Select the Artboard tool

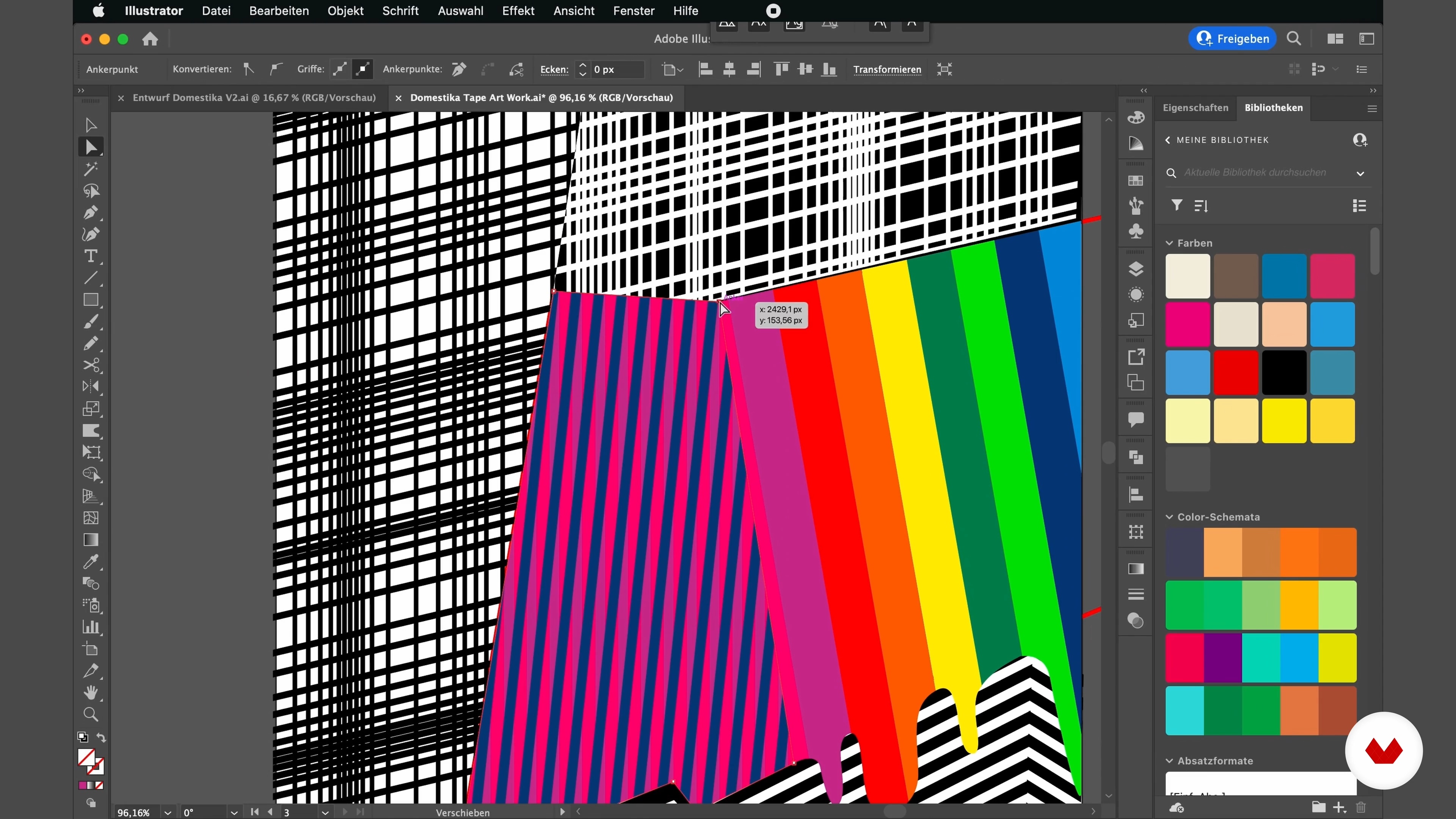click(91, 649)
